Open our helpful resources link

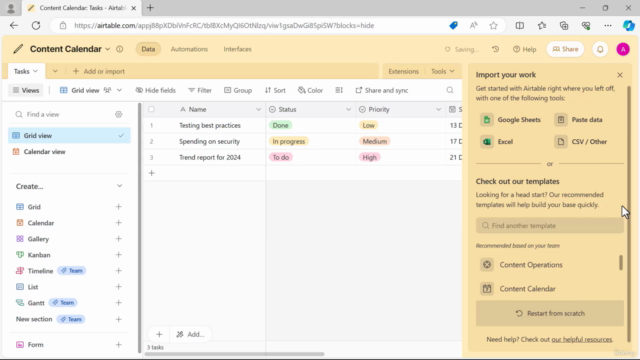click(582, 339)
